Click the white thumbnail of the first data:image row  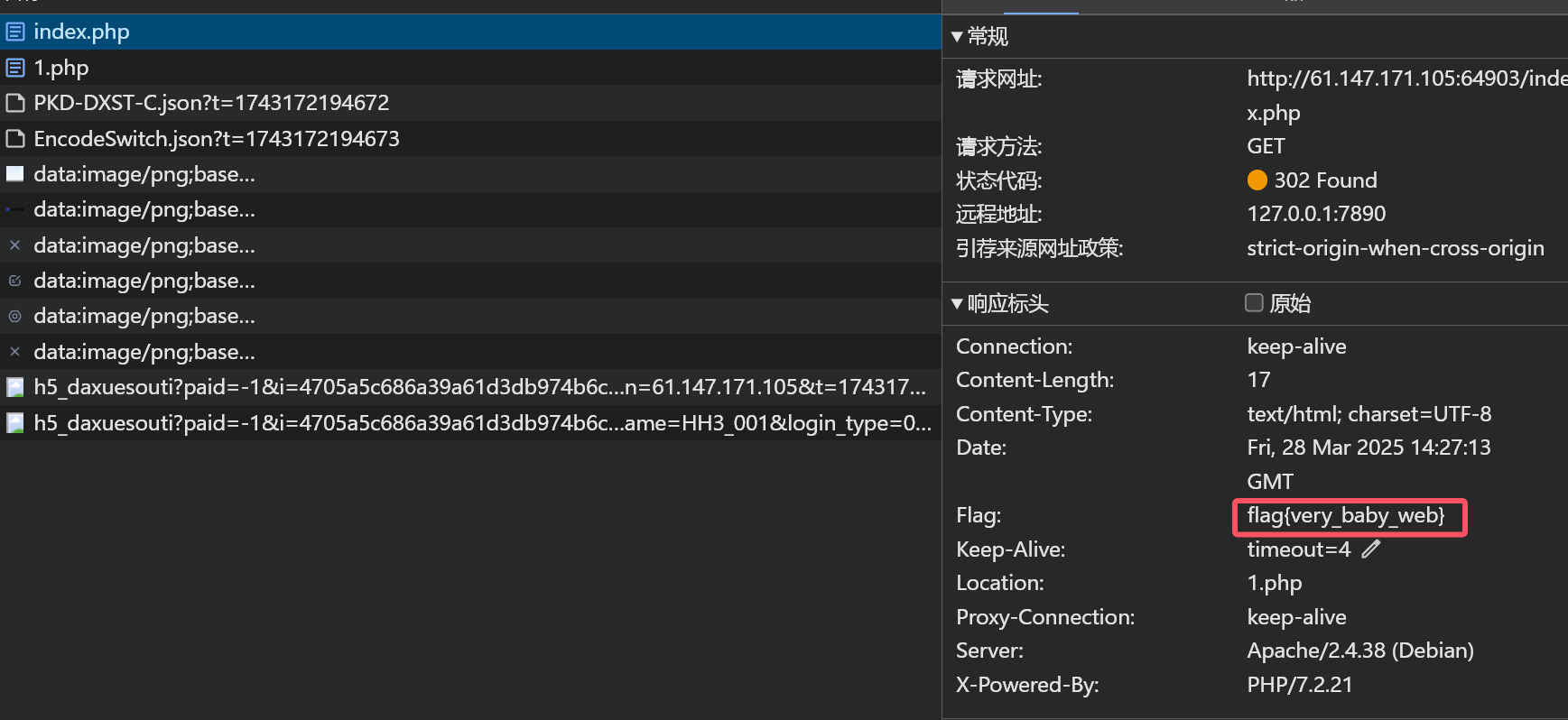(14, 174)
